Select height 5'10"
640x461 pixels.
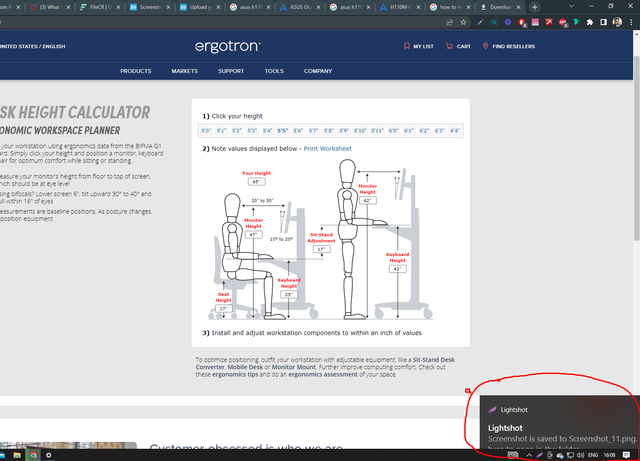click(x=360, y=131)
